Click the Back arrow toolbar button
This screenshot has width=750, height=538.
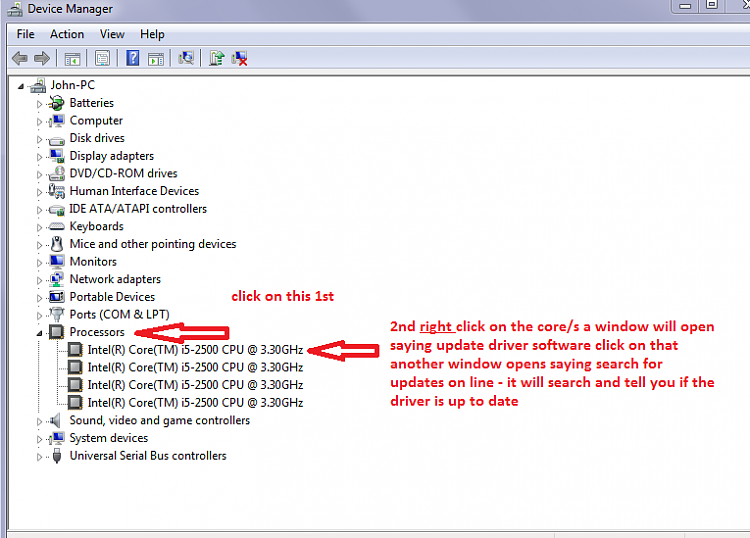click(x=20, y=58)
